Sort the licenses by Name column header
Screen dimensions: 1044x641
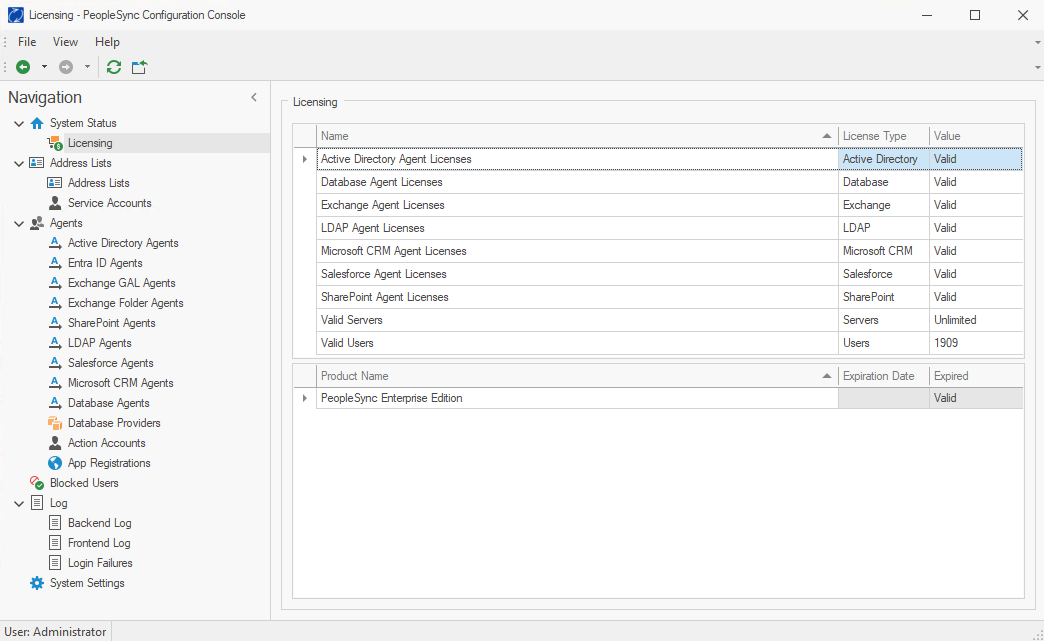pyautogui.click(x=577, y=136)
